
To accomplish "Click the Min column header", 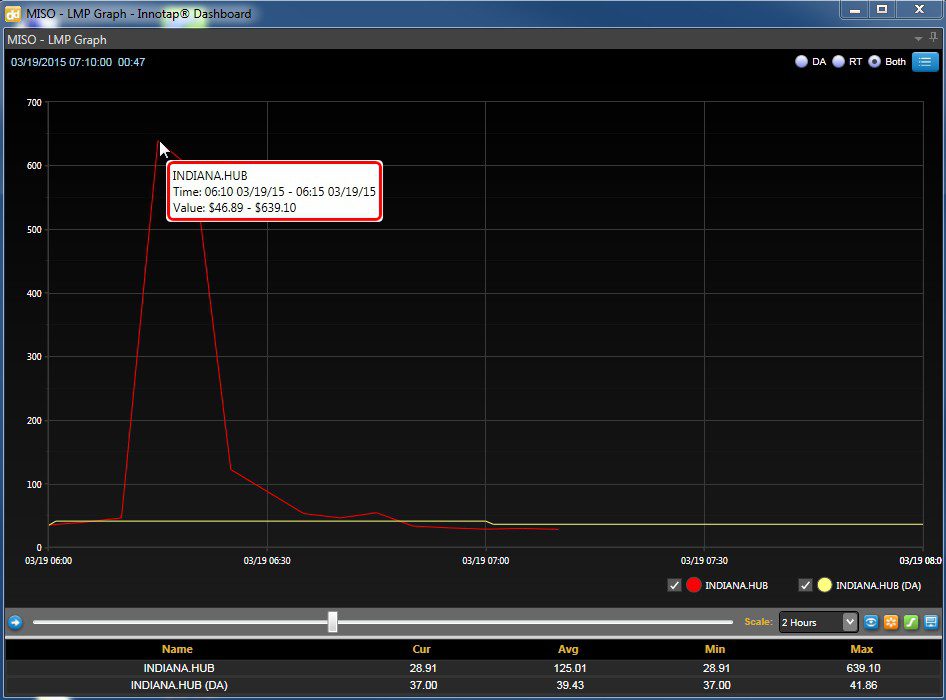I will [x=715, y=649].
